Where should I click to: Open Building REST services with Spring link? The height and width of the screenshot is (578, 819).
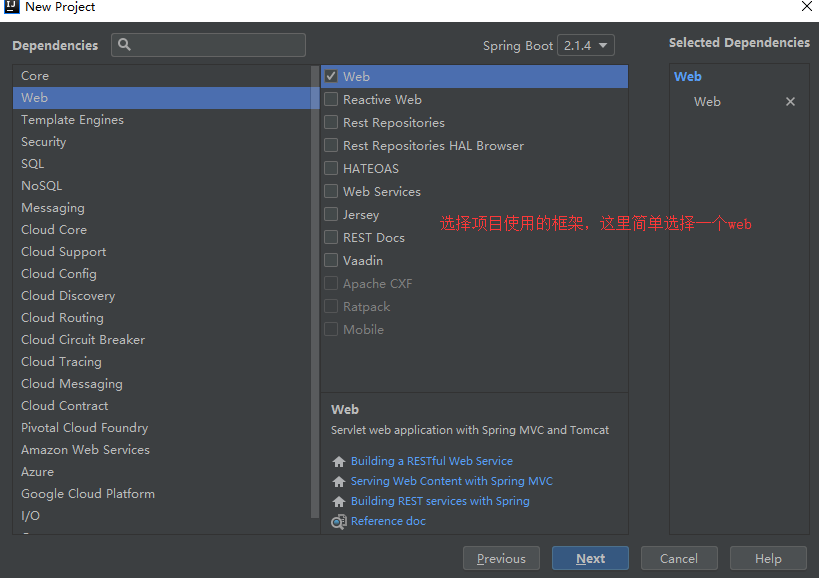click(440, 501)
